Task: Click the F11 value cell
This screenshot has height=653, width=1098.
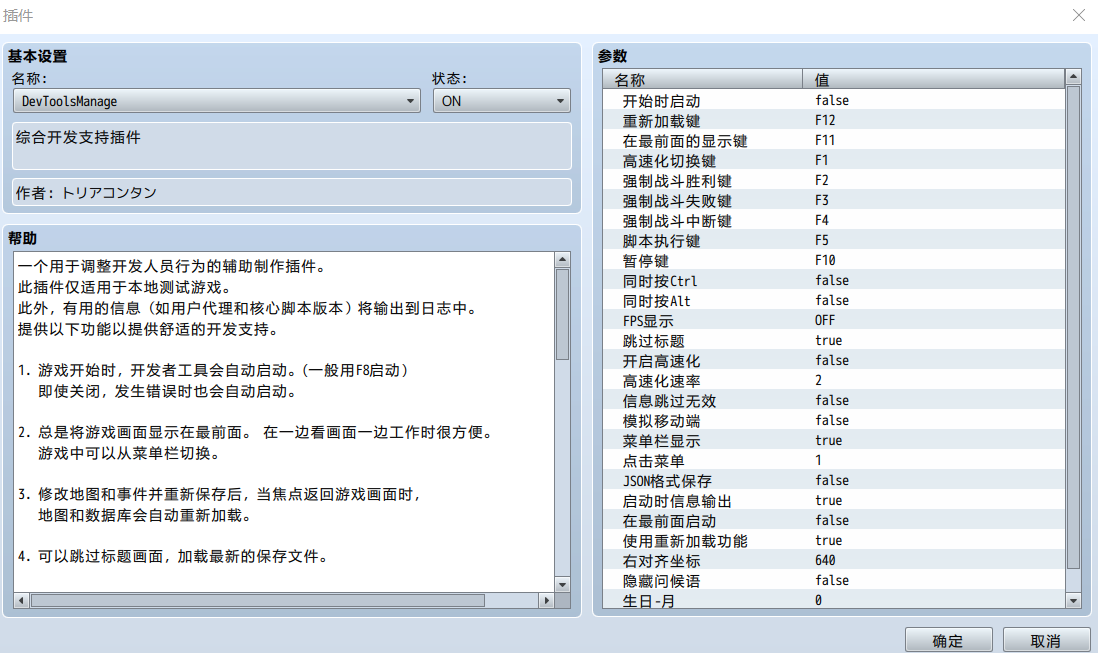Action: coord(825,141)
